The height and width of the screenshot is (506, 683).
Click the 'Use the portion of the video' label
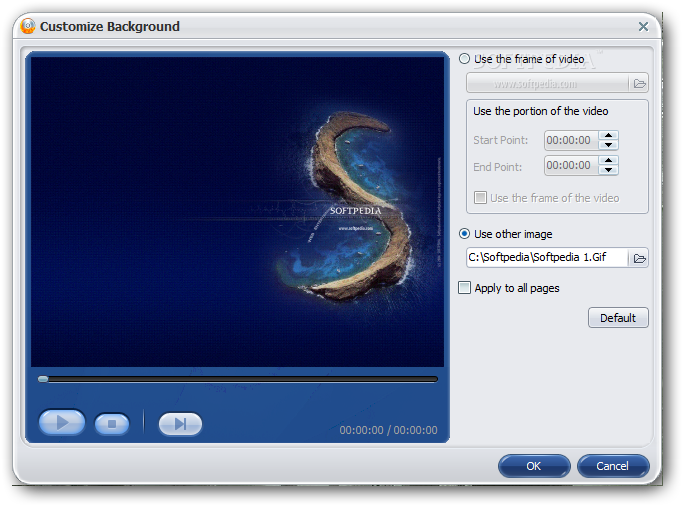[541, 111]
